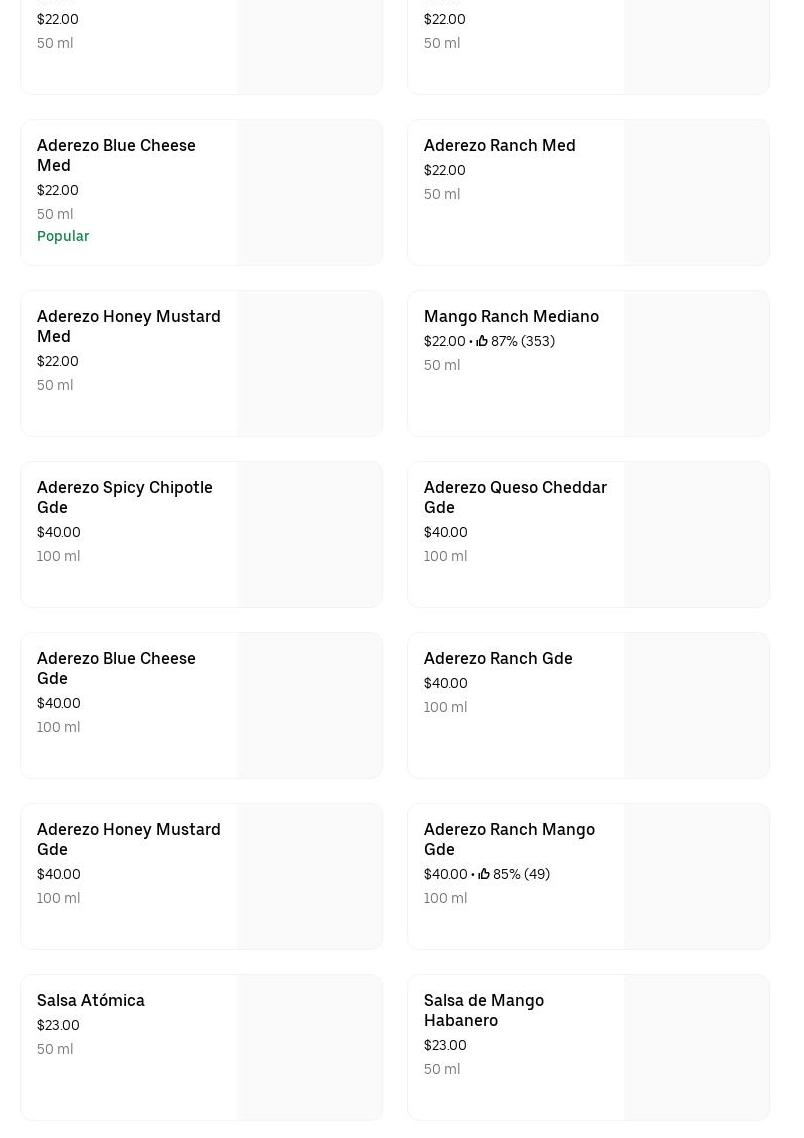
Task: Select the Aderezo Blue Cheese Gde title
Action: (x=116, y=668)
